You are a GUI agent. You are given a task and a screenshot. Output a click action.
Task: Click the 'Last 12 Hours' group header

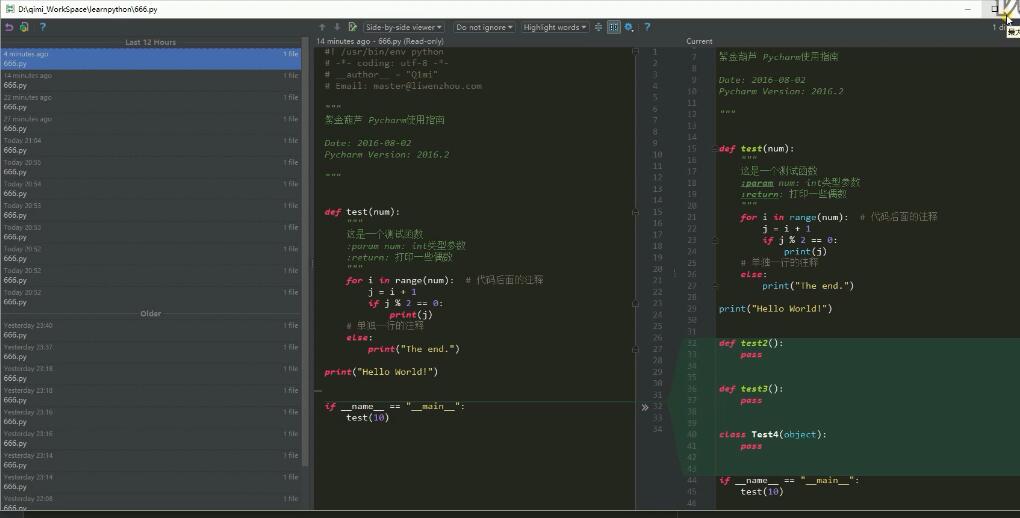(150, 42)
